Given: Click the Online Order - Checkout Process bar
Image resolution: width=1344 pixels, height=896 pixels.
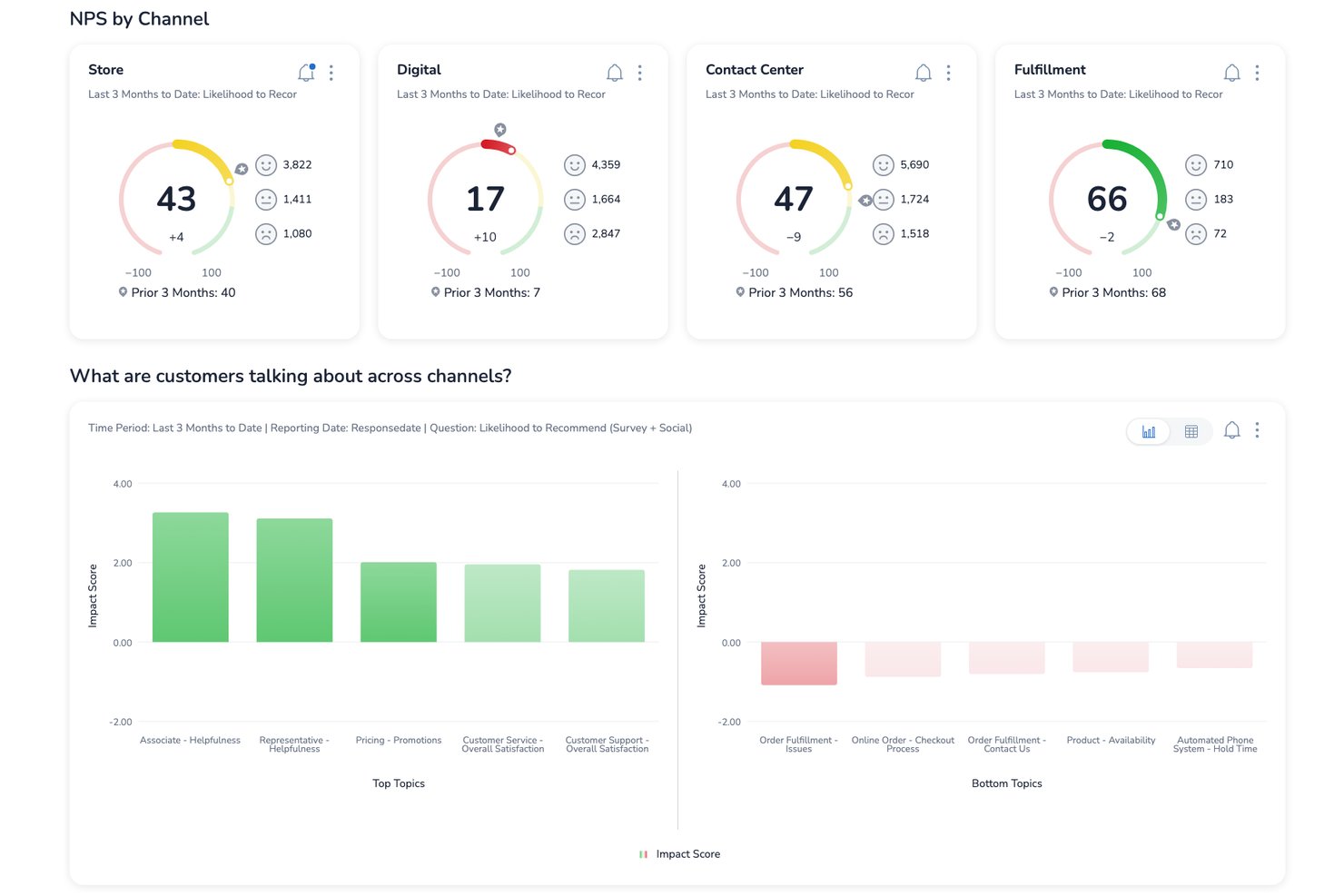Looking at the screenshot, I should [x=903, y=660].
